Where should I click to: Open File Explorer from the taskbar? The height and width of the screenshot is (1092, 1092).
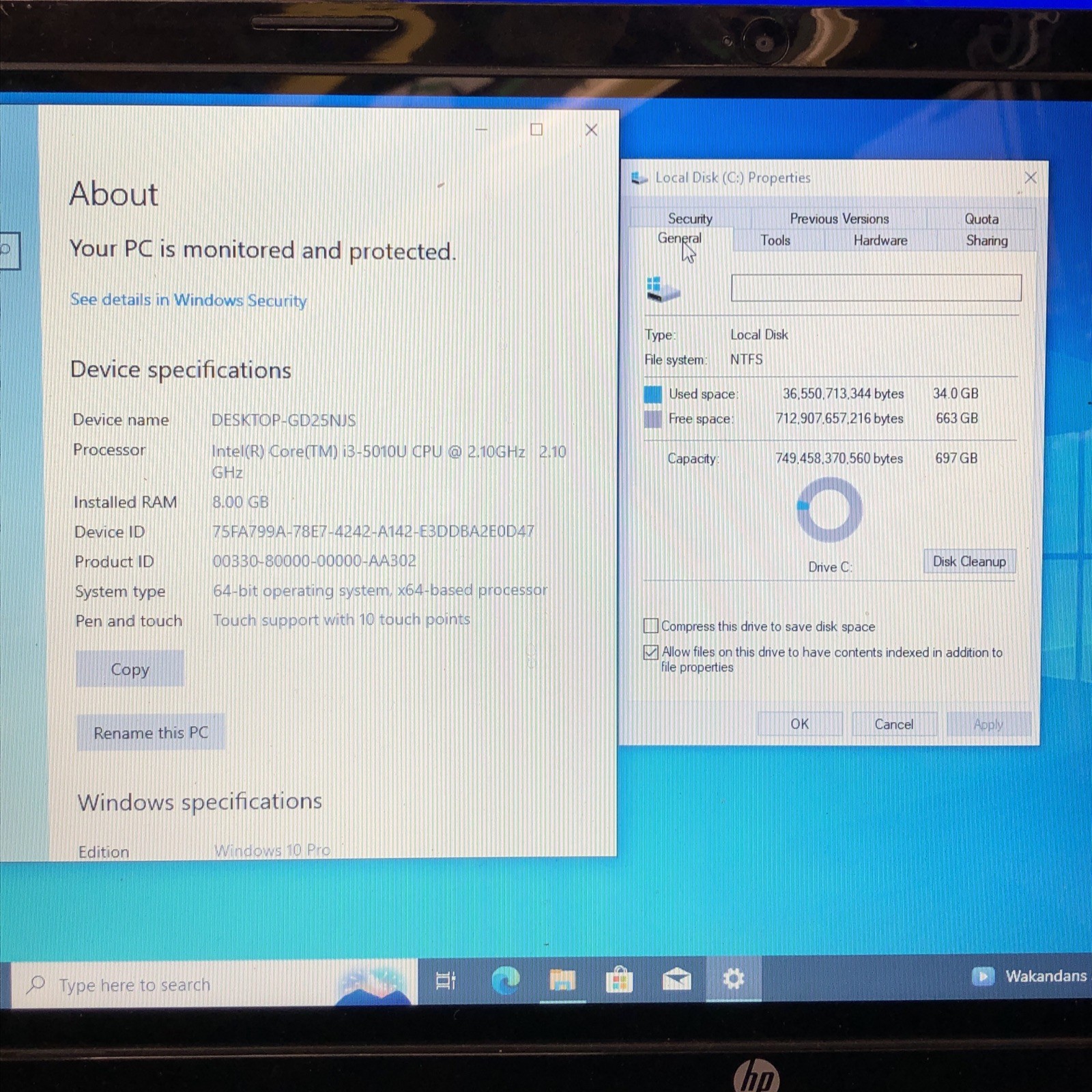point(562,981)
